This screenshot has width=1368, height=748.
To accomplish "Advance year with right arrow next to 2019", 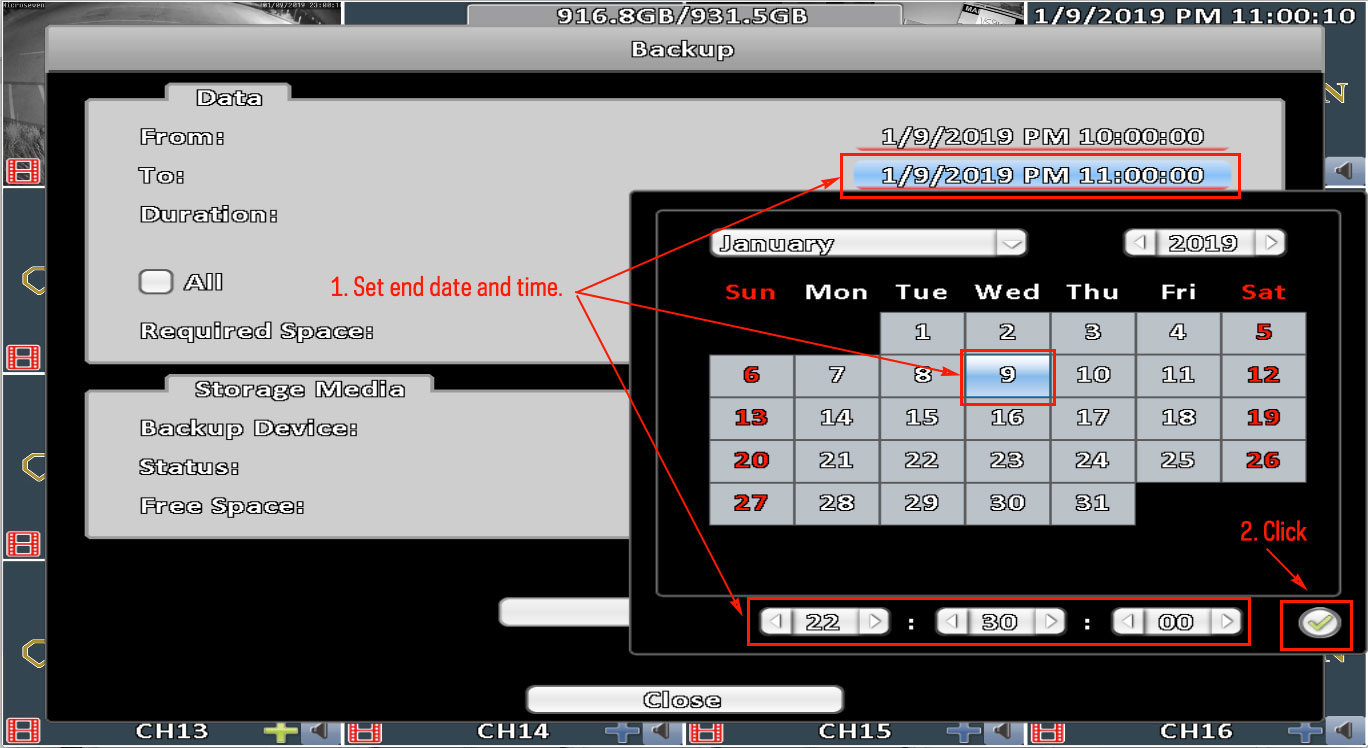I will (1270, 243).
